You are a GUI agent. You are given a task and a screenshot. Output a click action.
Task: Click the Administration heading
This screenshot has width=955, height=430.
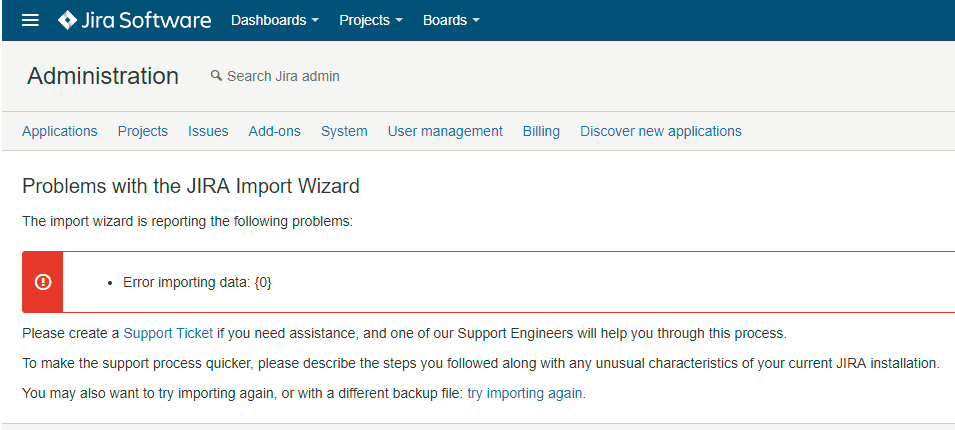tap(103, 76)
